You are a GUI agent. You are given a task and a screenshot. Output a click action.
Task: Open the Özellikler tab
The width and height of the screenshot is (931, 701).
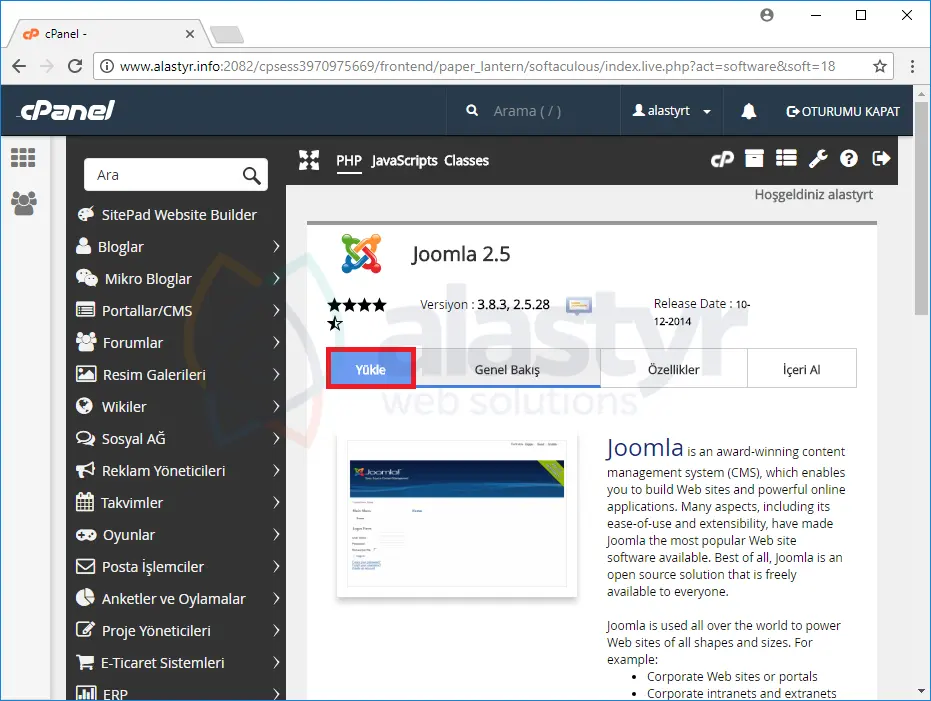pos(674,369)
